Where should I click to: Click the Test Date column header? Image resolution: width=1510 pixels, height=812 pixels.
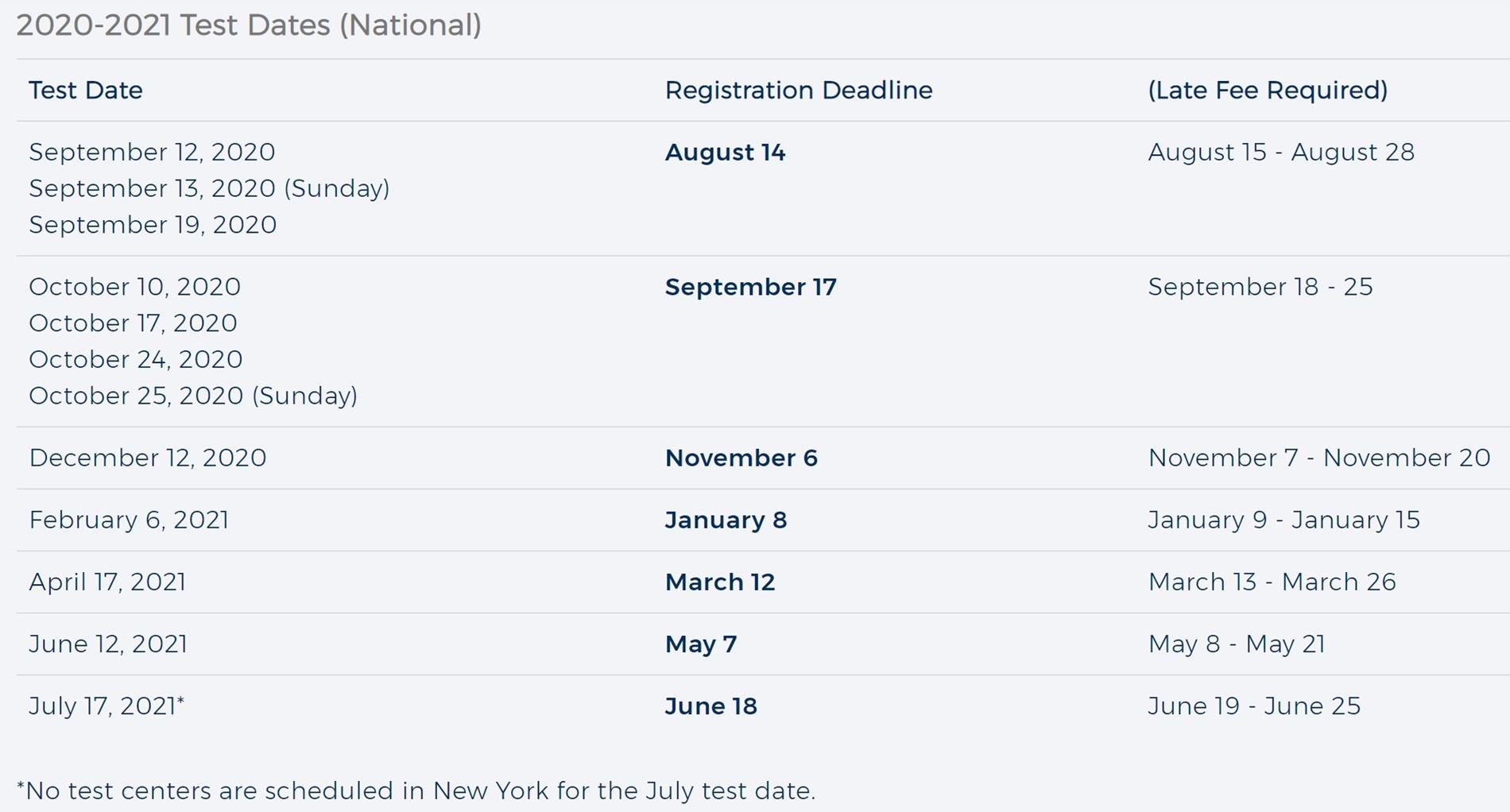pos(86,90)
